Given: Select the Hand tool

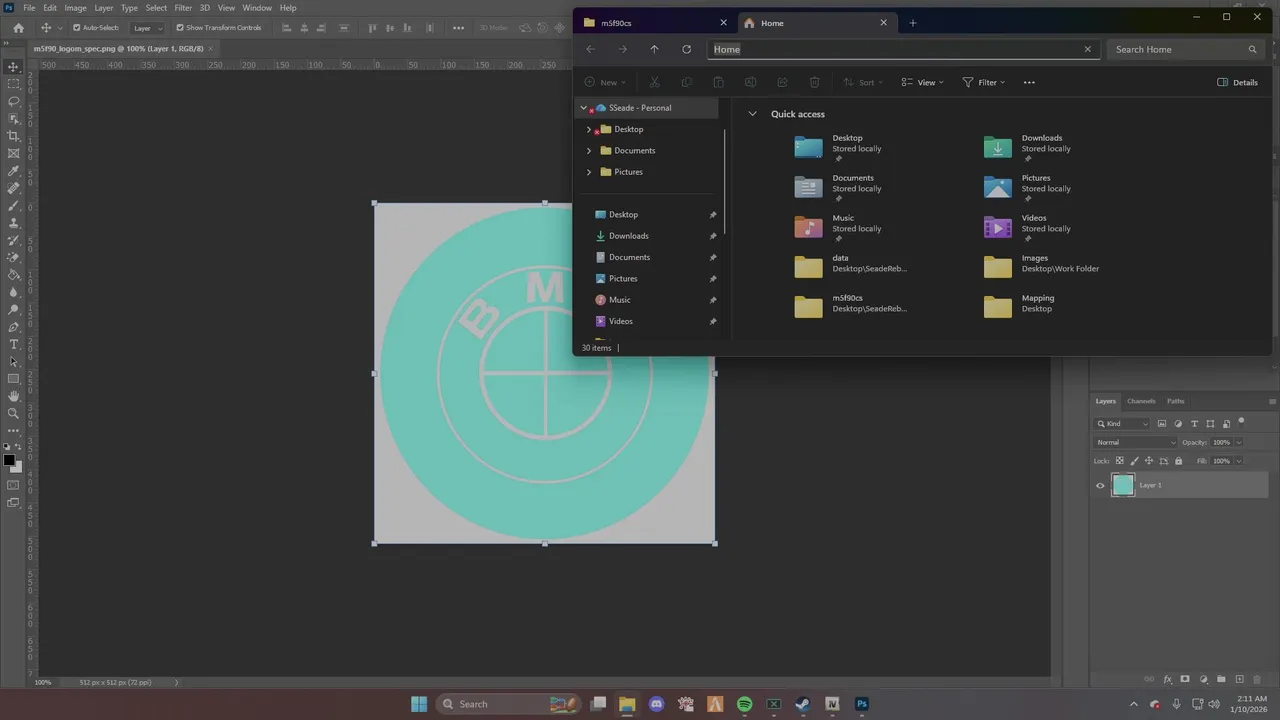Looking at the screenshot, I should pyautogui.click(x=13, y=396).
